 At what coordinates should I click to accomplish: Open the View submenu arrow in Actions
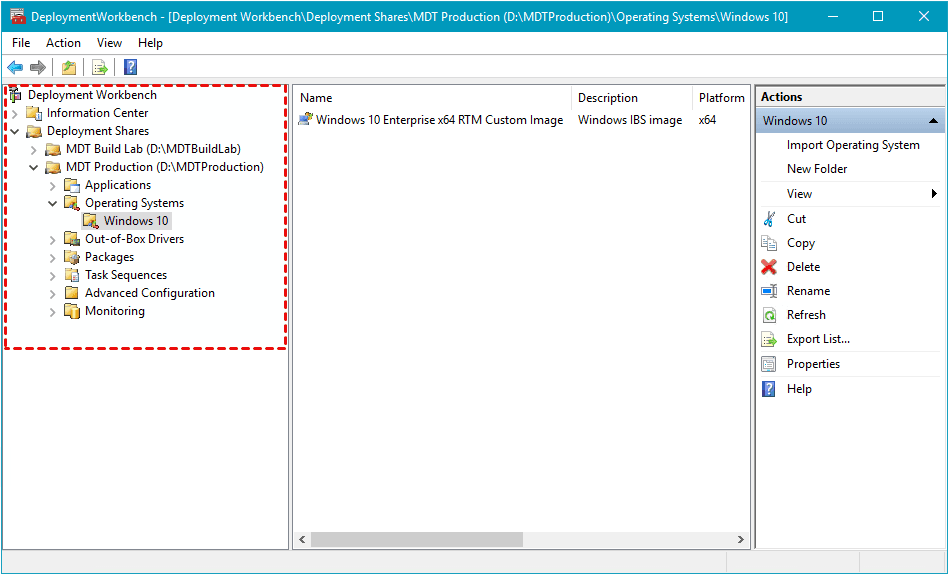(x=934, y=194)
